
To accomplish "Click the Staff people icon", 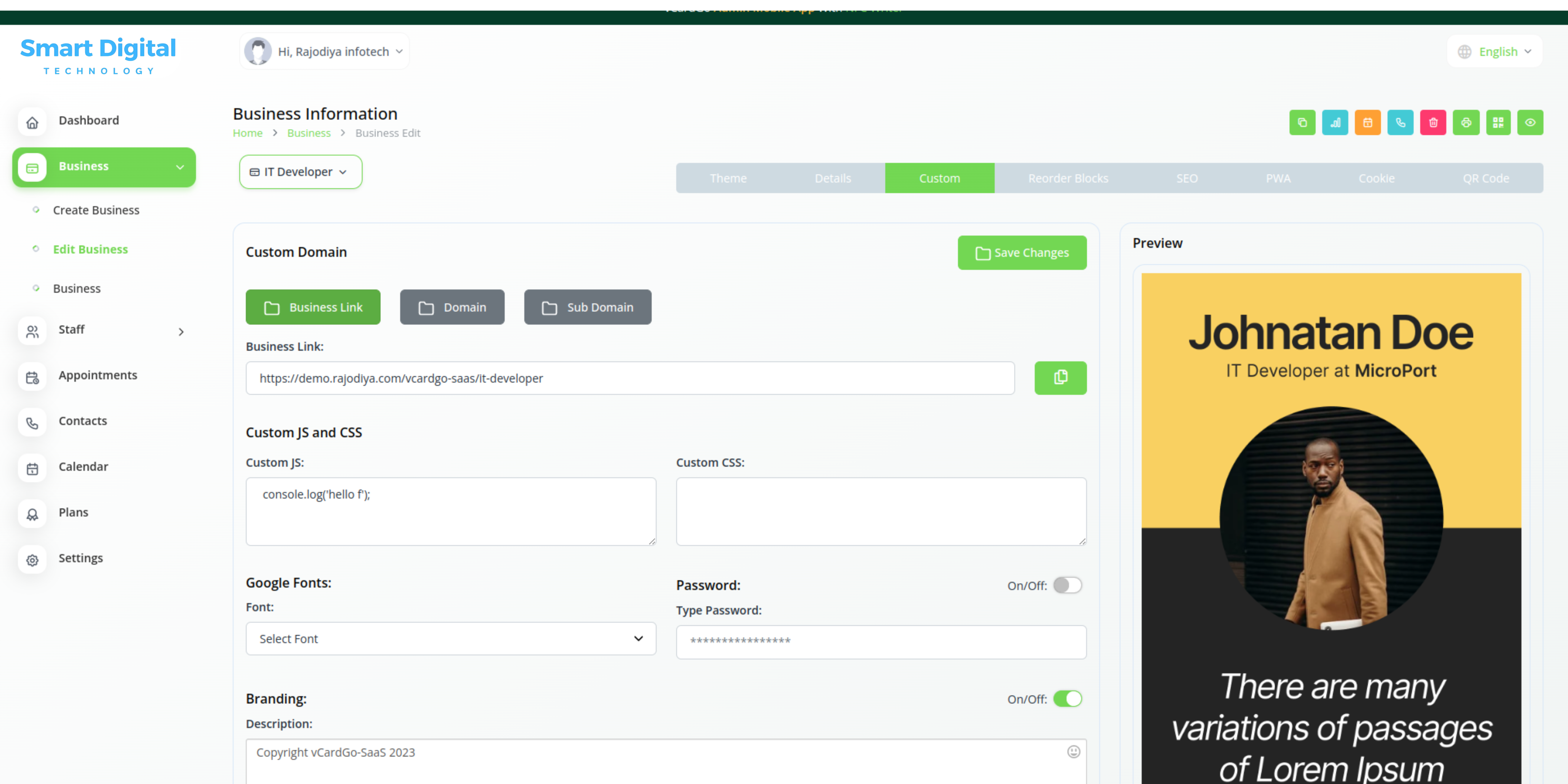I will coord(32,331).
